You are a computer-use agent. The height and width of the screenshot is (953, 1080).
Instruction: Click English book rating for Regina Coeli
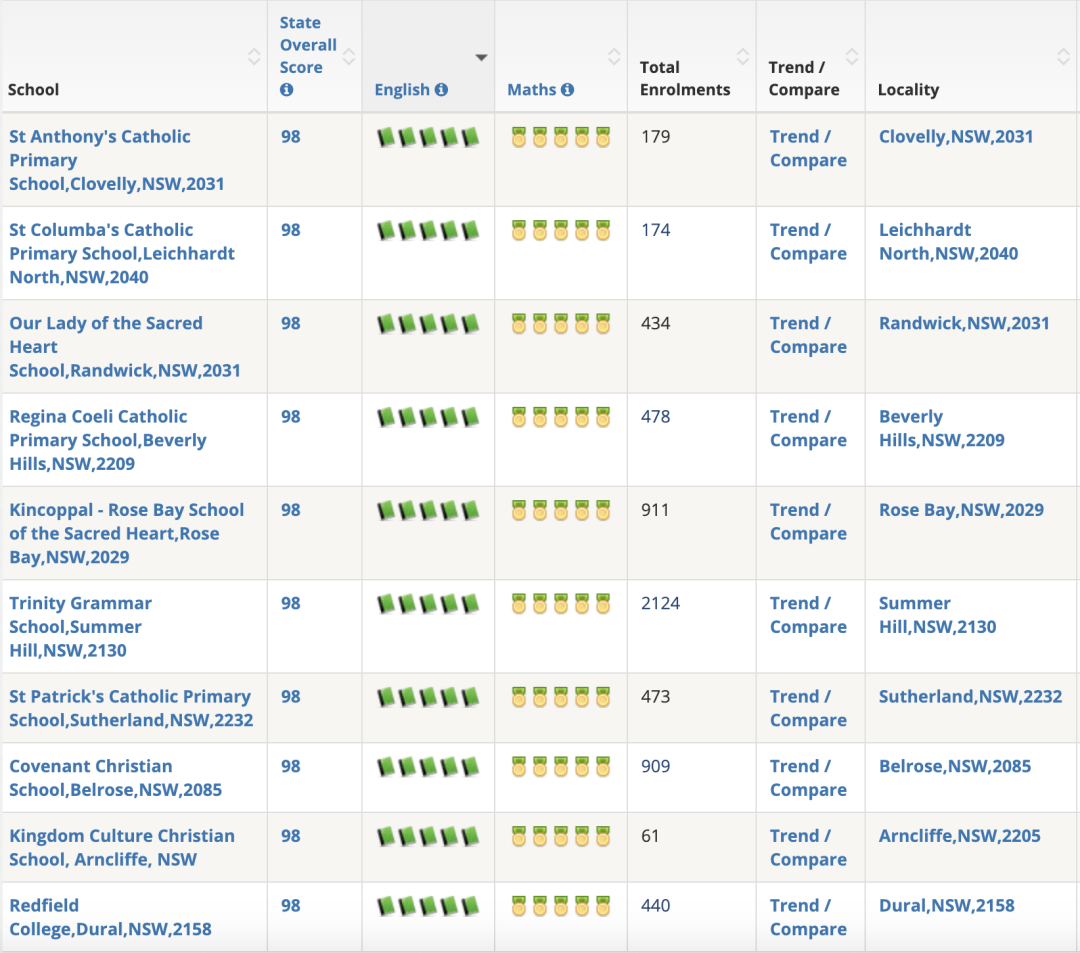point(428,417)
